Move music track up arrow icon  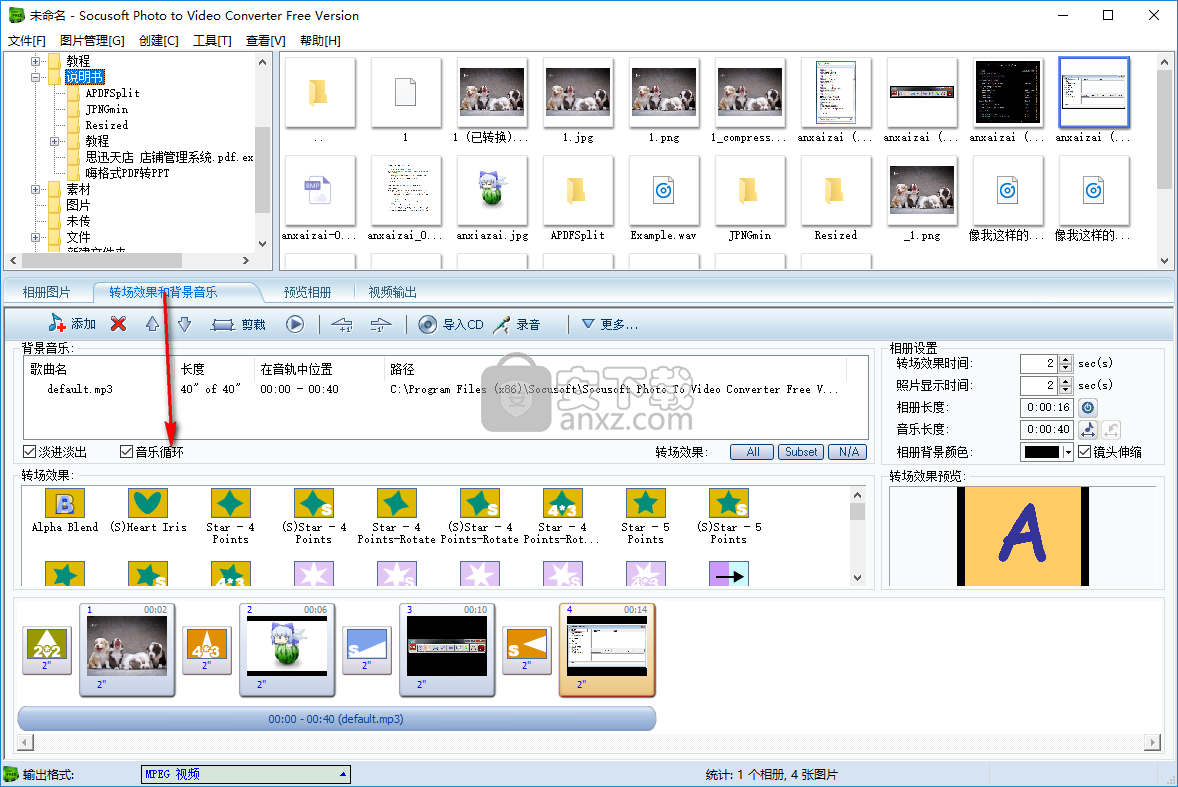[152, 324]
